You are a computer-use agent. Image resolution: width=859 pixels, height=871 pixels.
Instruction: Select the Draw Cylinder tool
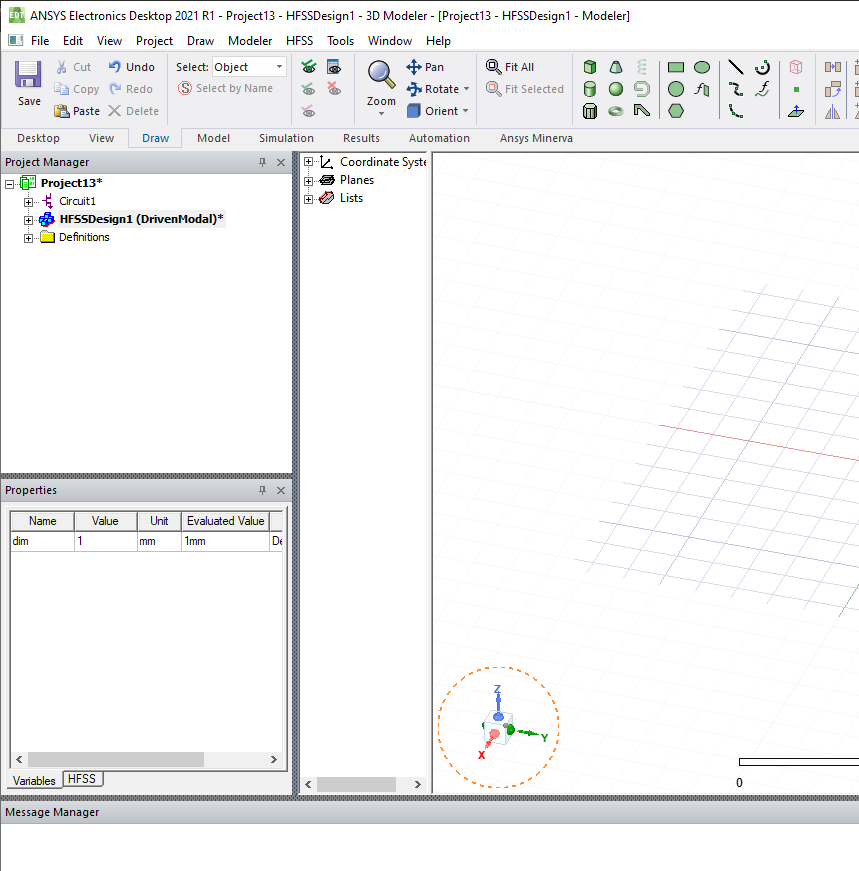point(590,89)
